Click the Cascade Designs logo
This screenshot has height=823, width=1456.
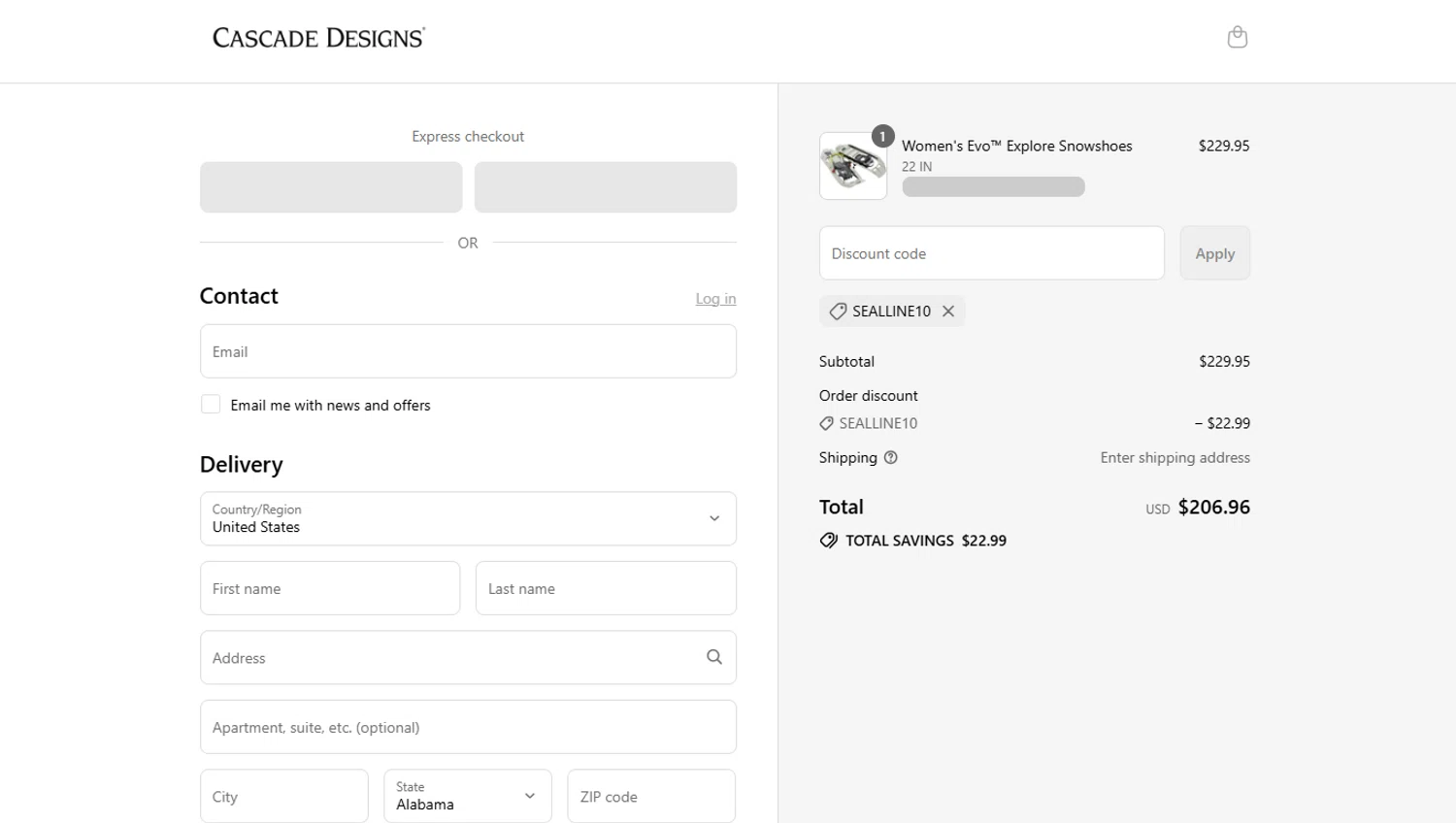coord(318,38)
